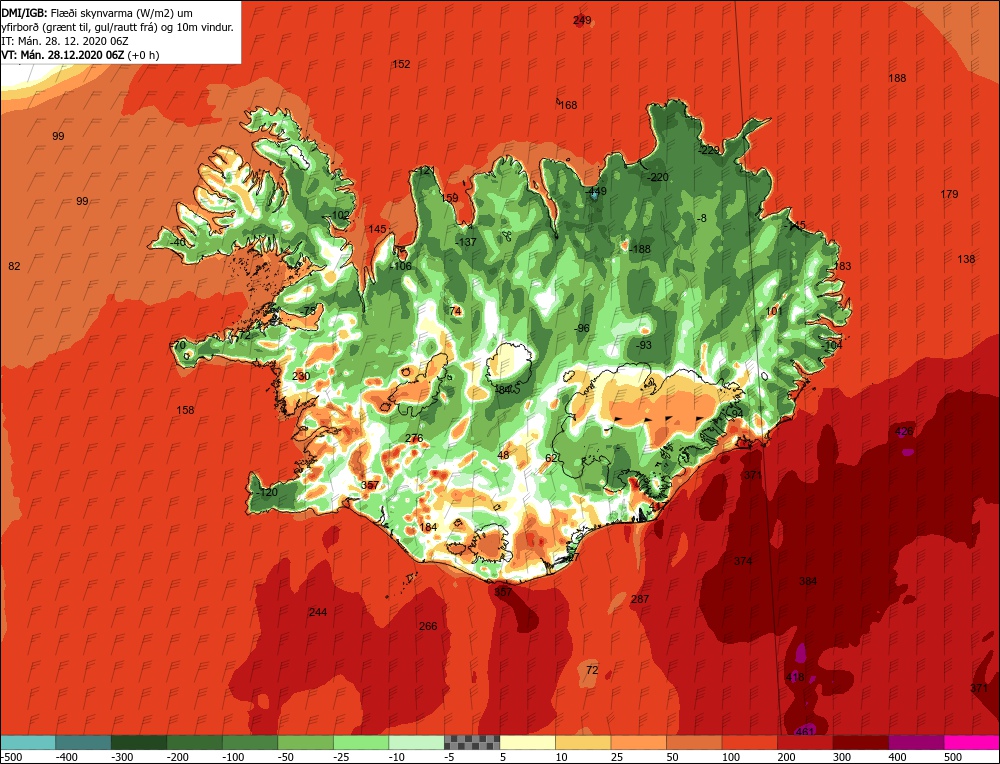The width and height of the screenshot is (1000, 764).
Task: Click the value '-96' in central Iceland
Action: click(581, 328)
